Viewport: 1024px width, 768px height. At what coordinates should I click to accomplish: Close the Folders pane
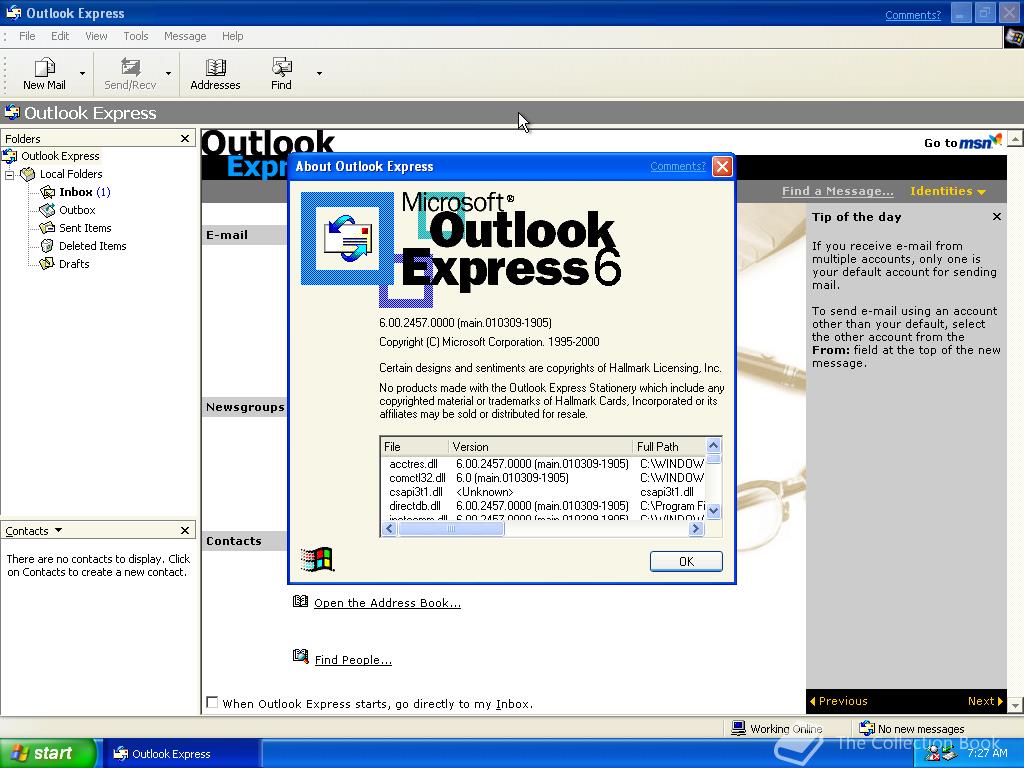click(185, 138)
